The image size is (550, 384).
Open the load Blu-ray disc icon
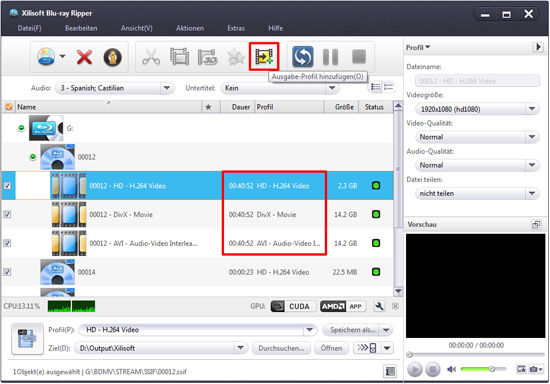[46, 56]
